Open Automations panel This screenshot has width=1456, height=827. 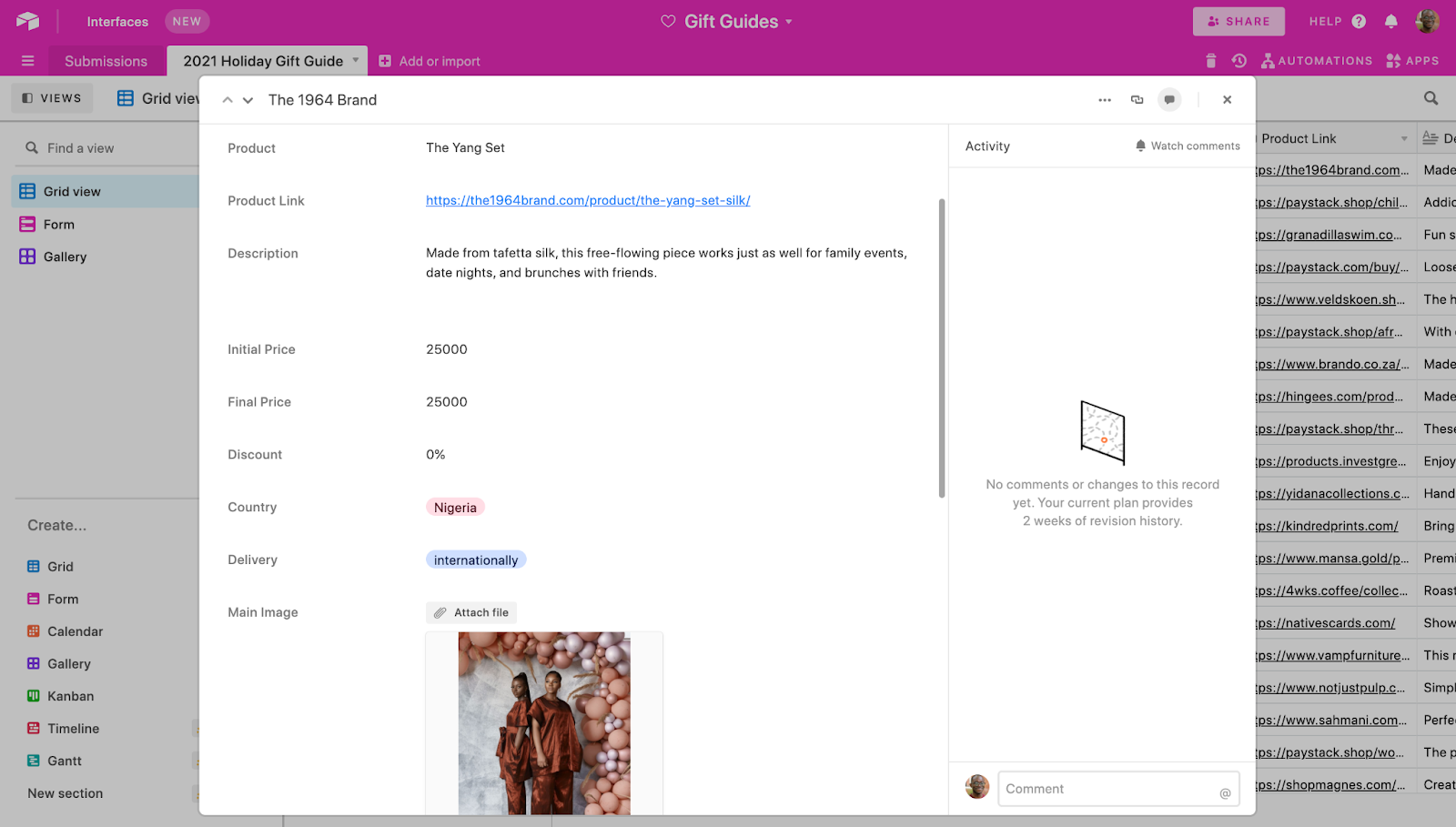pos(1316,61)
